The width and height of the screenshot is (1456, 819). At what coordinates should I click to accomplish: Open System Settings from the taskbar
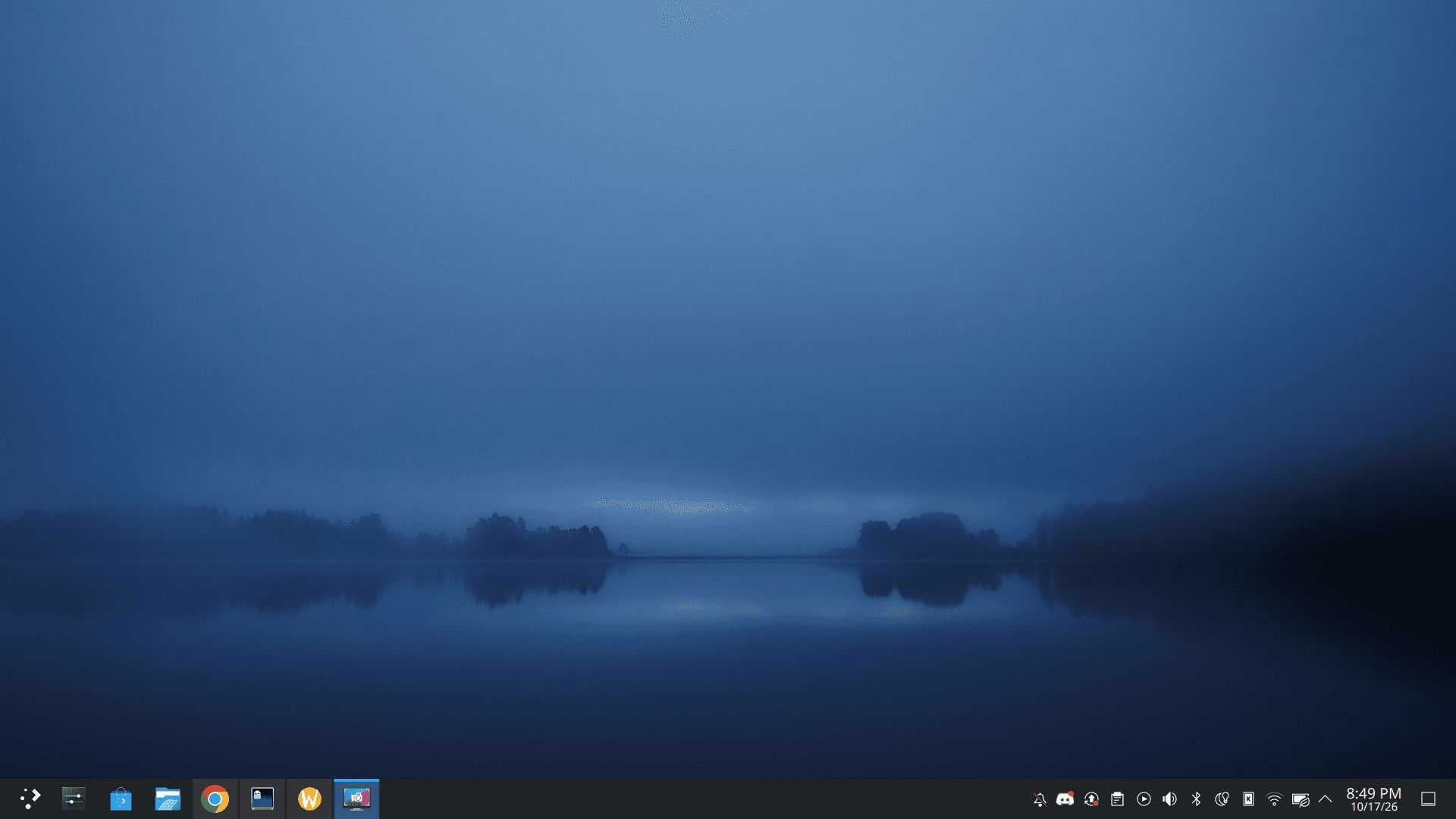(x=74, y=799)
